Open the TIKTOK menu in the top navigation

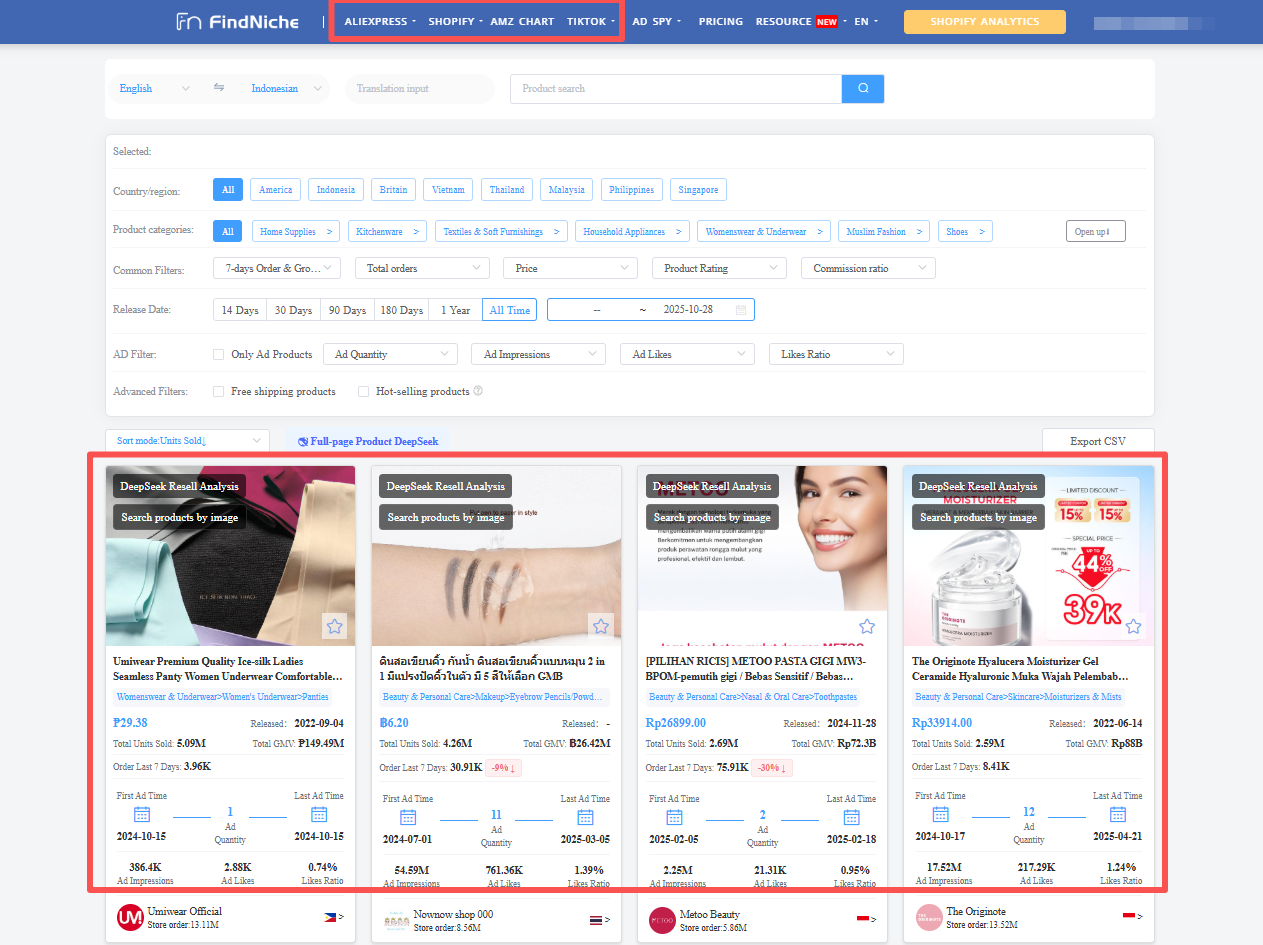click(x=588, y=21)
